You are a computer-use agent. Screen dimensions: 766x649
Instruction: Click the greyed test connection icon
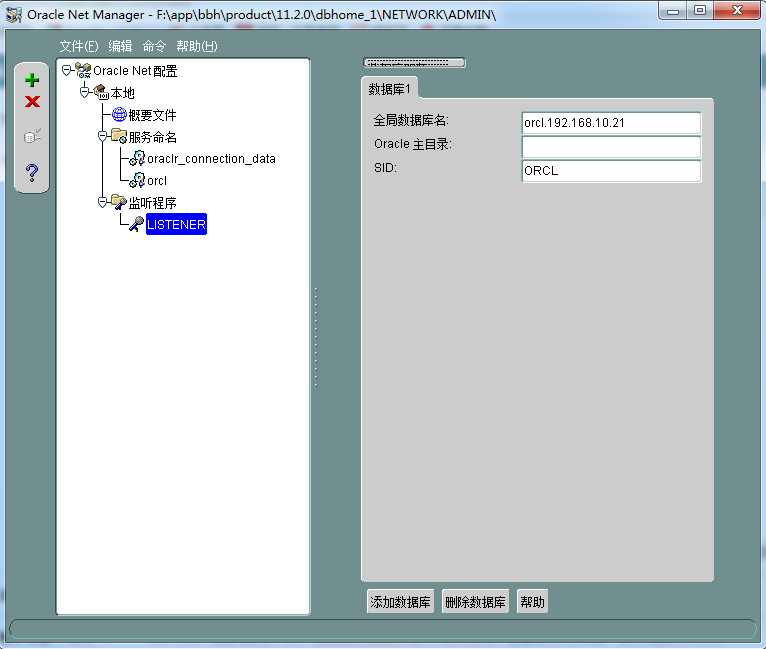pyautogui.click(x=32, y=136)
